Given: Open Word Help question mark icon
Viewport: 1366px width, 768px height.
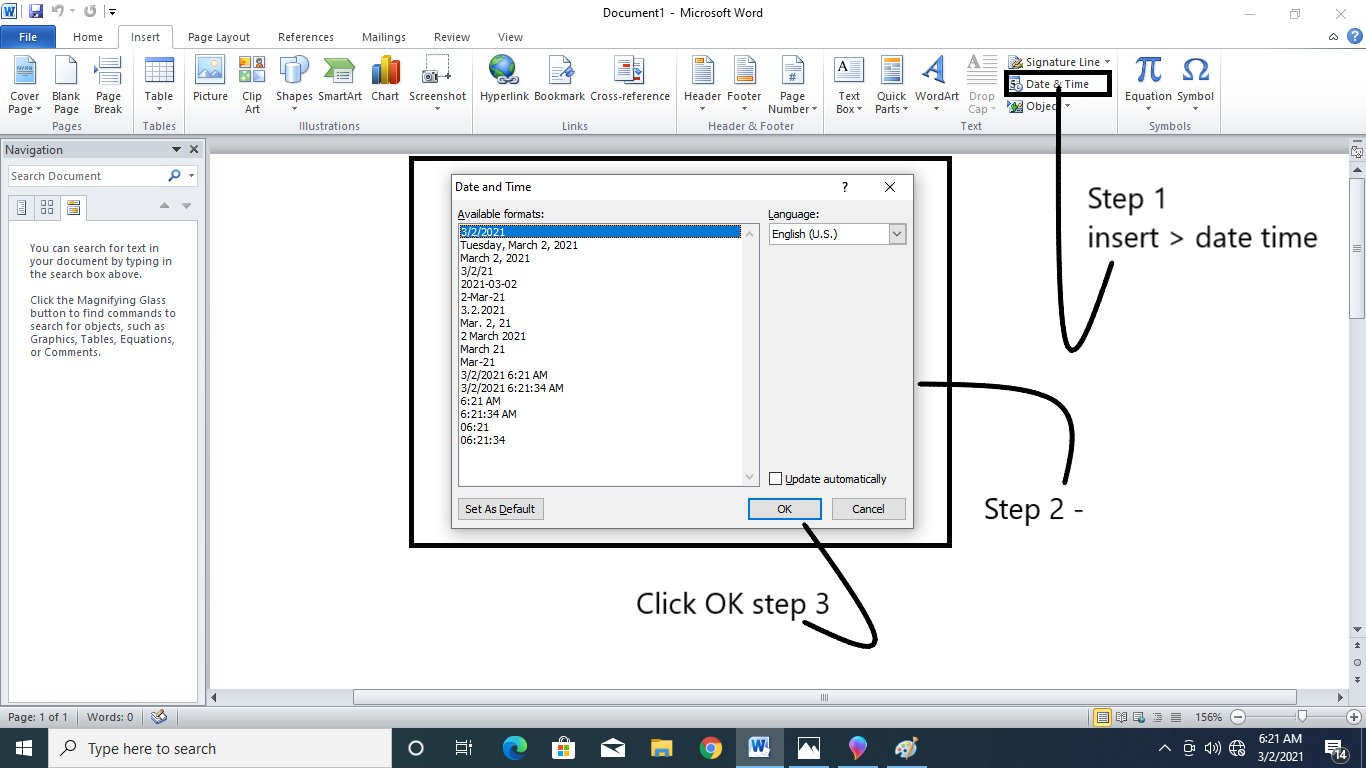Looking at the screenshot, I should (x=1357, y=37).
